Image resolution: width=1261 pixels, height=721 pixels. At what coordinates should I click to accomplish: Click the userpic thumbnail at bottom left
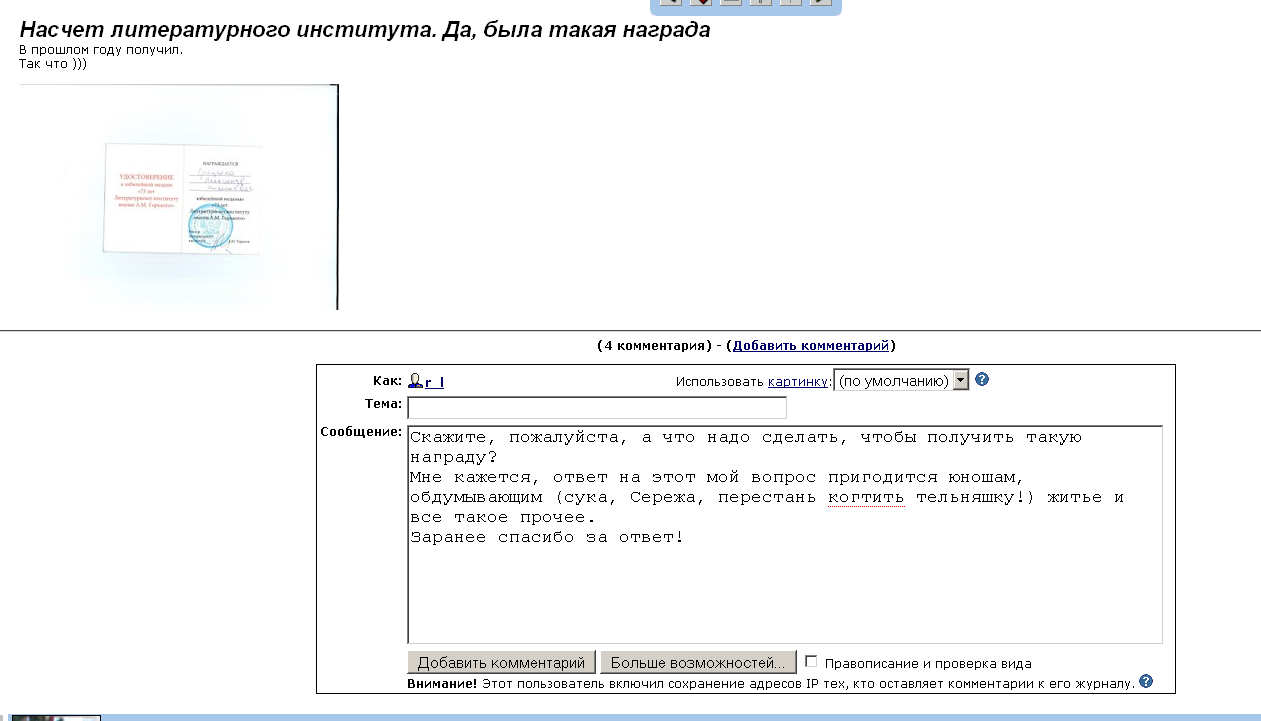coord(55,717)
